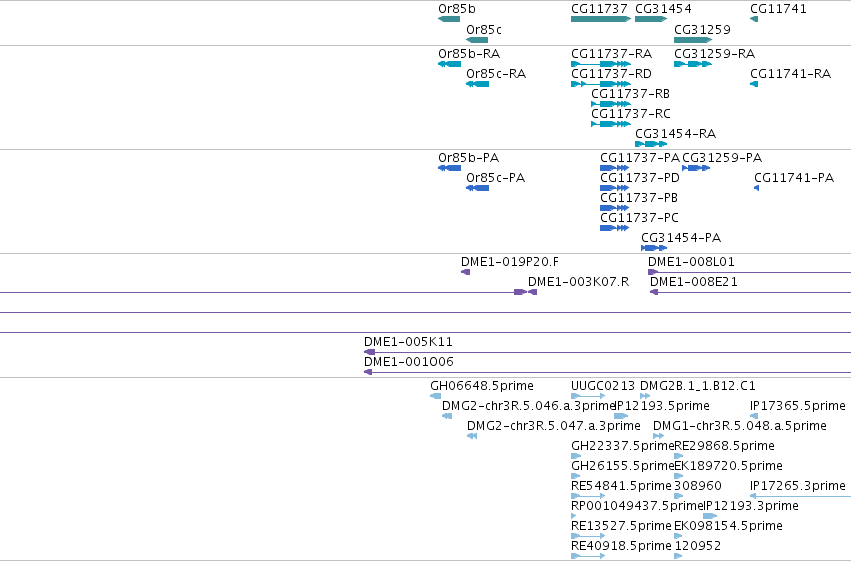This screenshot has width=851, height=561.
Task: Select protein Or85c-PA label
Action: pyautogui.click(x=496, y=178)
